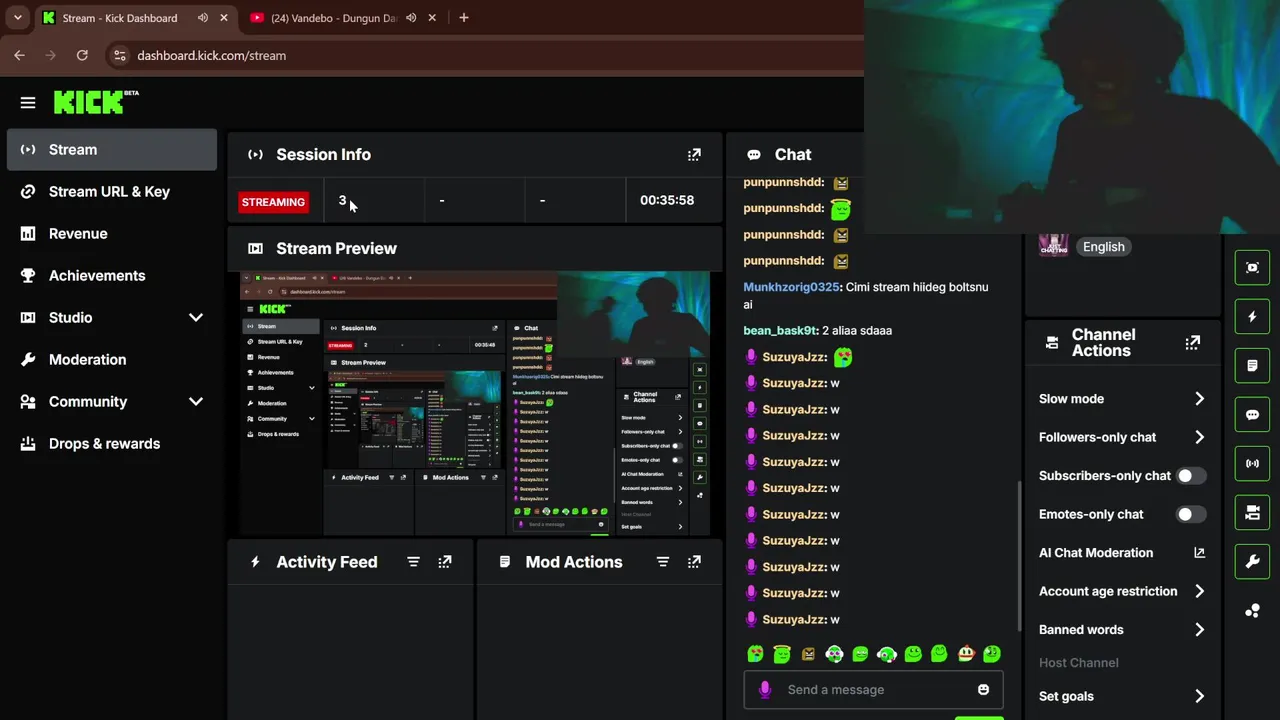
Task: Open the hamburger menu beside the Kick logo
Action: (28, 103)
